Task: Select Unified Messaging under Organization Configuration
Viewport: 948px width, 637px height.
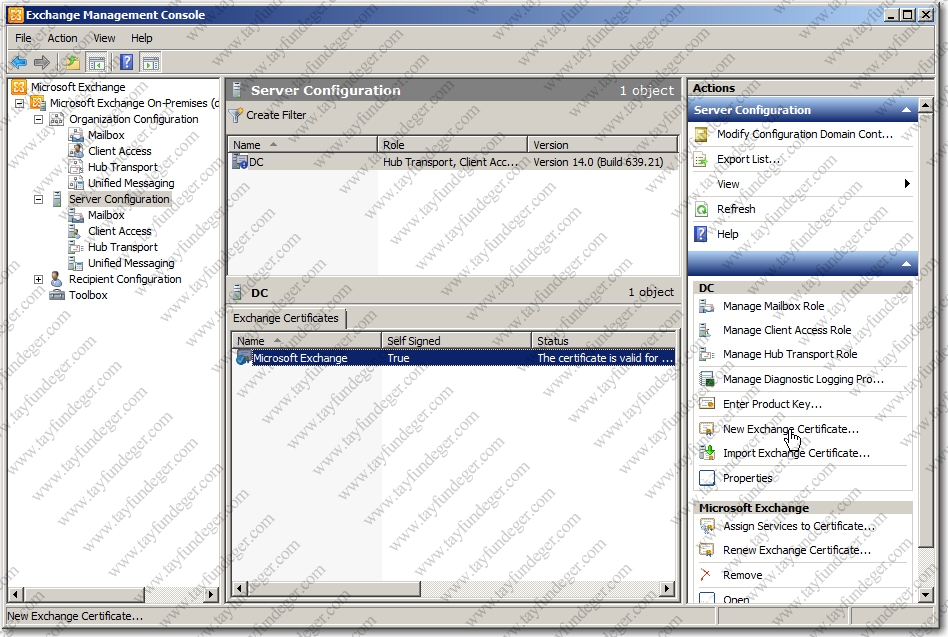Action: [131, 183]
